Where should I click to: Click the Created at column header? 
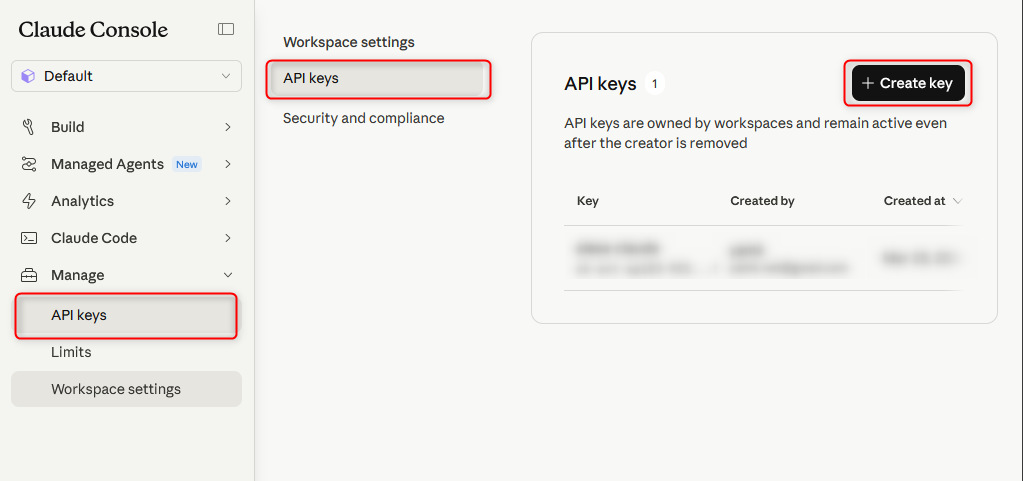pos(915,201)
